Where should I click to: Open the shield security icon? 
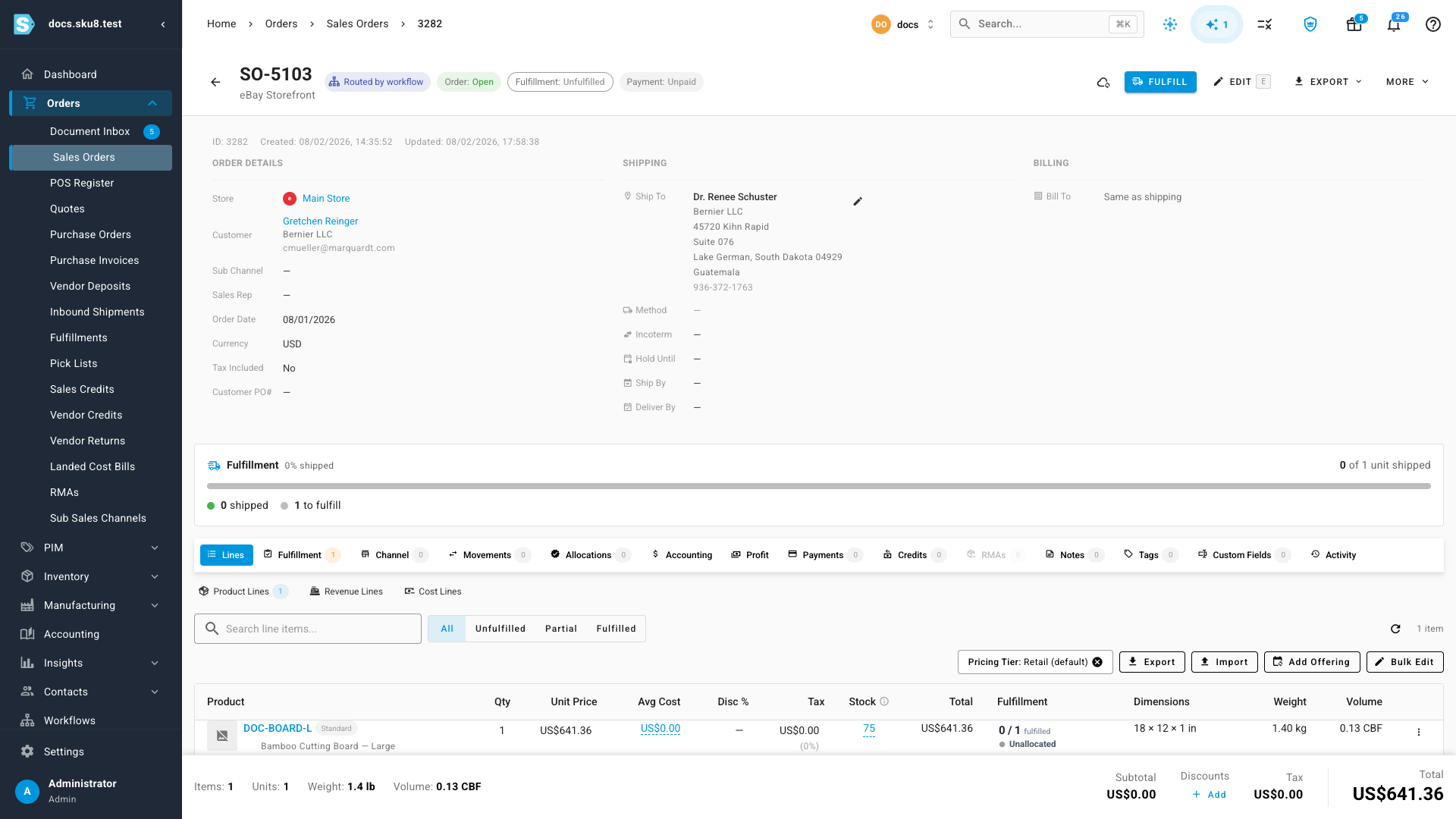coord(1310,24)
